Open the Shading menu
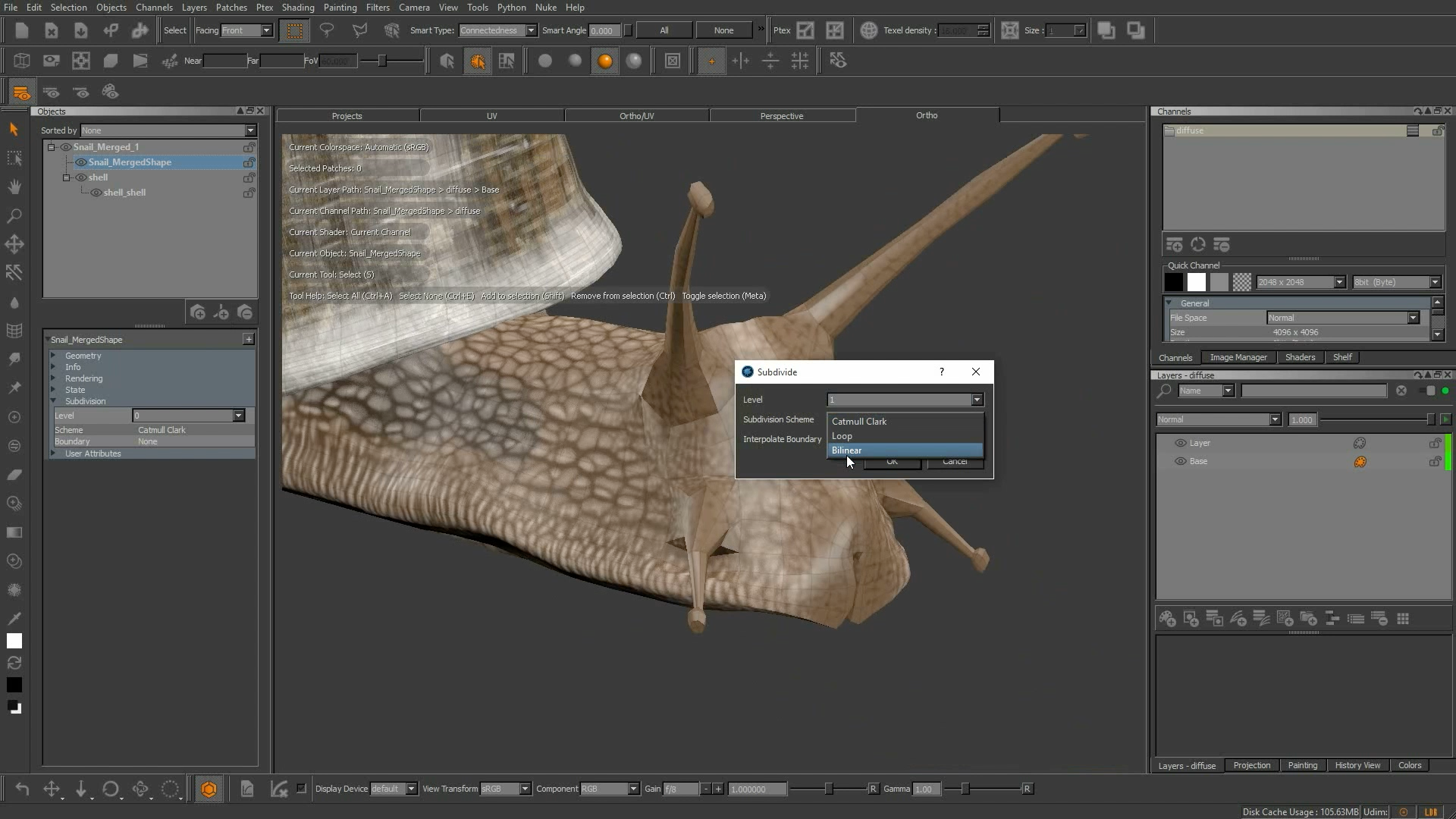The width and height of the screenshot is (1456, 819). [x=298, y=7]
